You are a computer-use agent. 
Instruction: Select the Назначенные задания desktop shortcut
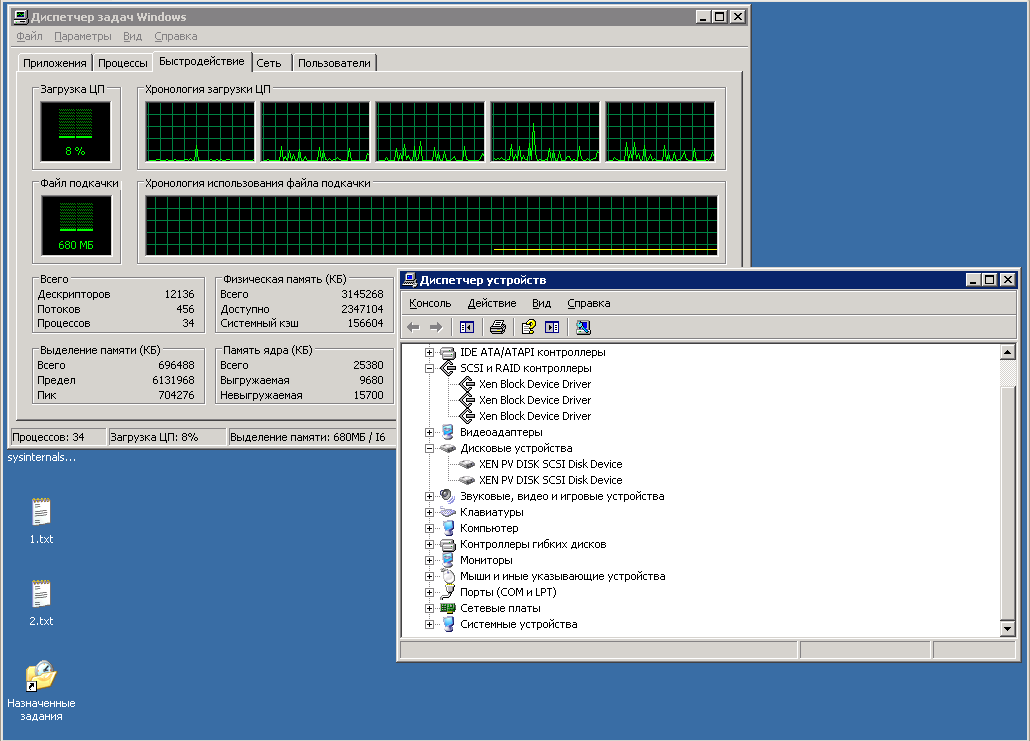[x=41, y=691]
